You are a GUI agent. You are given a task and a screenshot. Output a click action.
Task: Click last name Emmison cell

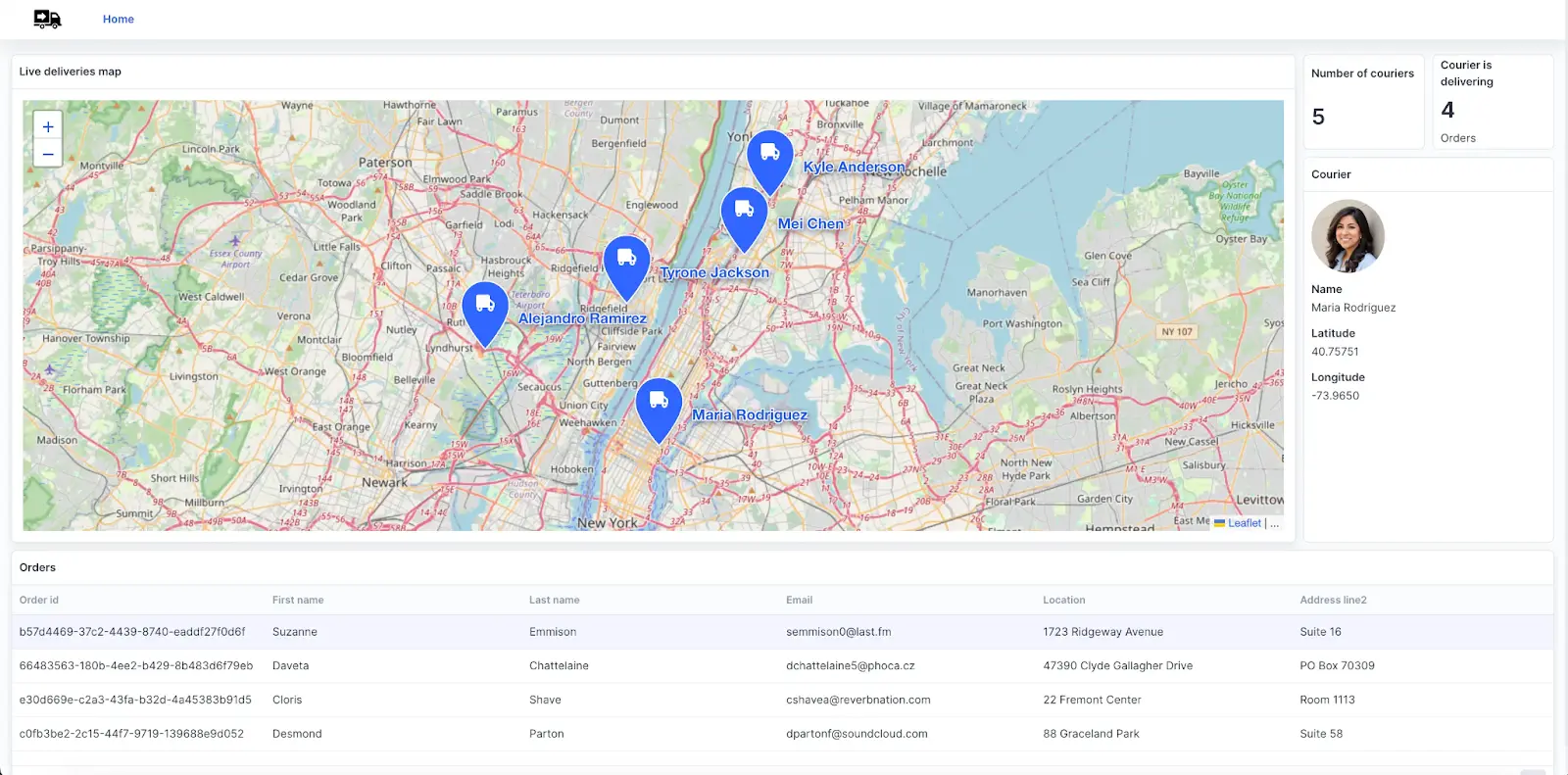click(x=553, y=632)
